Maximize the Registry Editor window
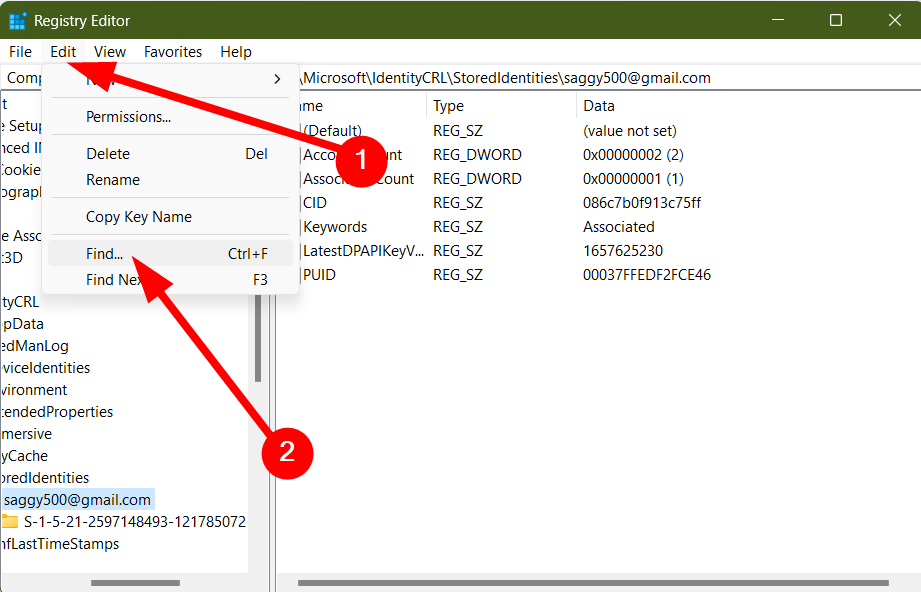This screenshot has width=921, height=592. (x=836, y=20)
